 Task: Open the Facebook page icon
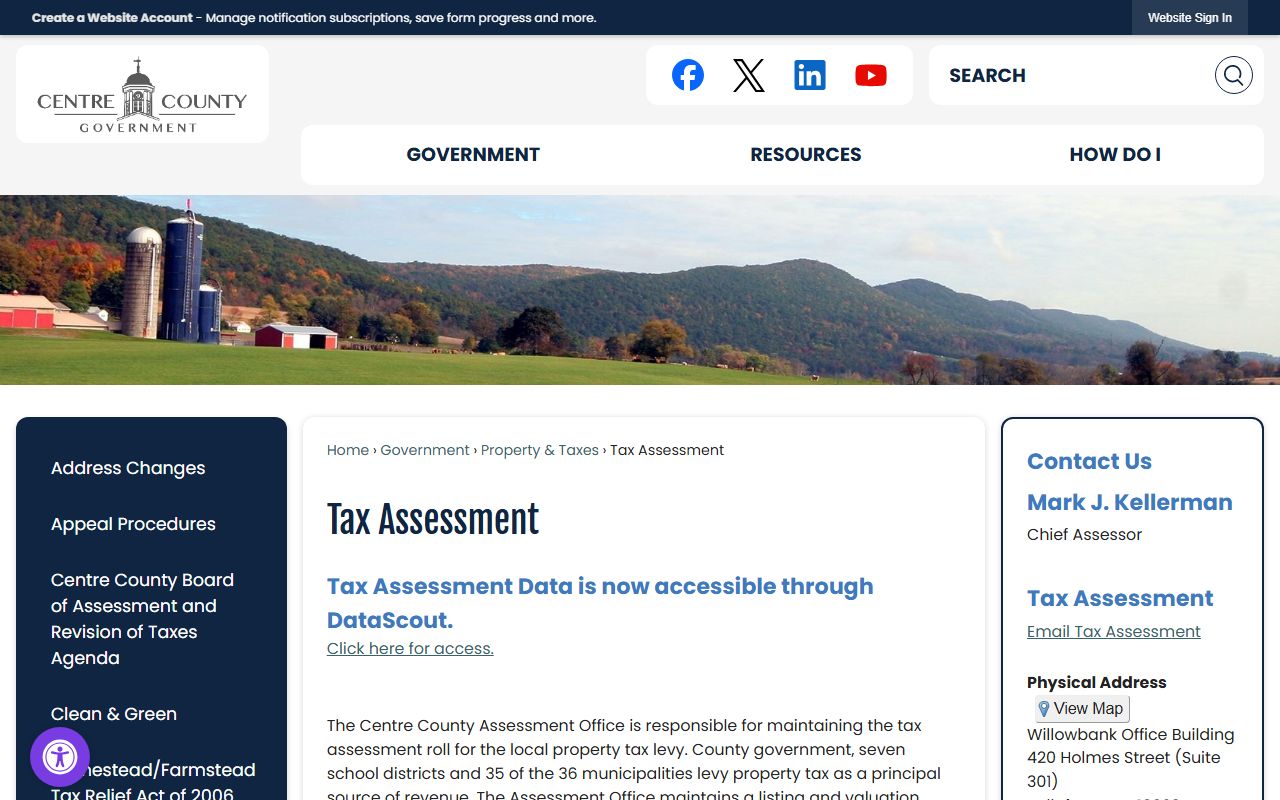[688, 75]
